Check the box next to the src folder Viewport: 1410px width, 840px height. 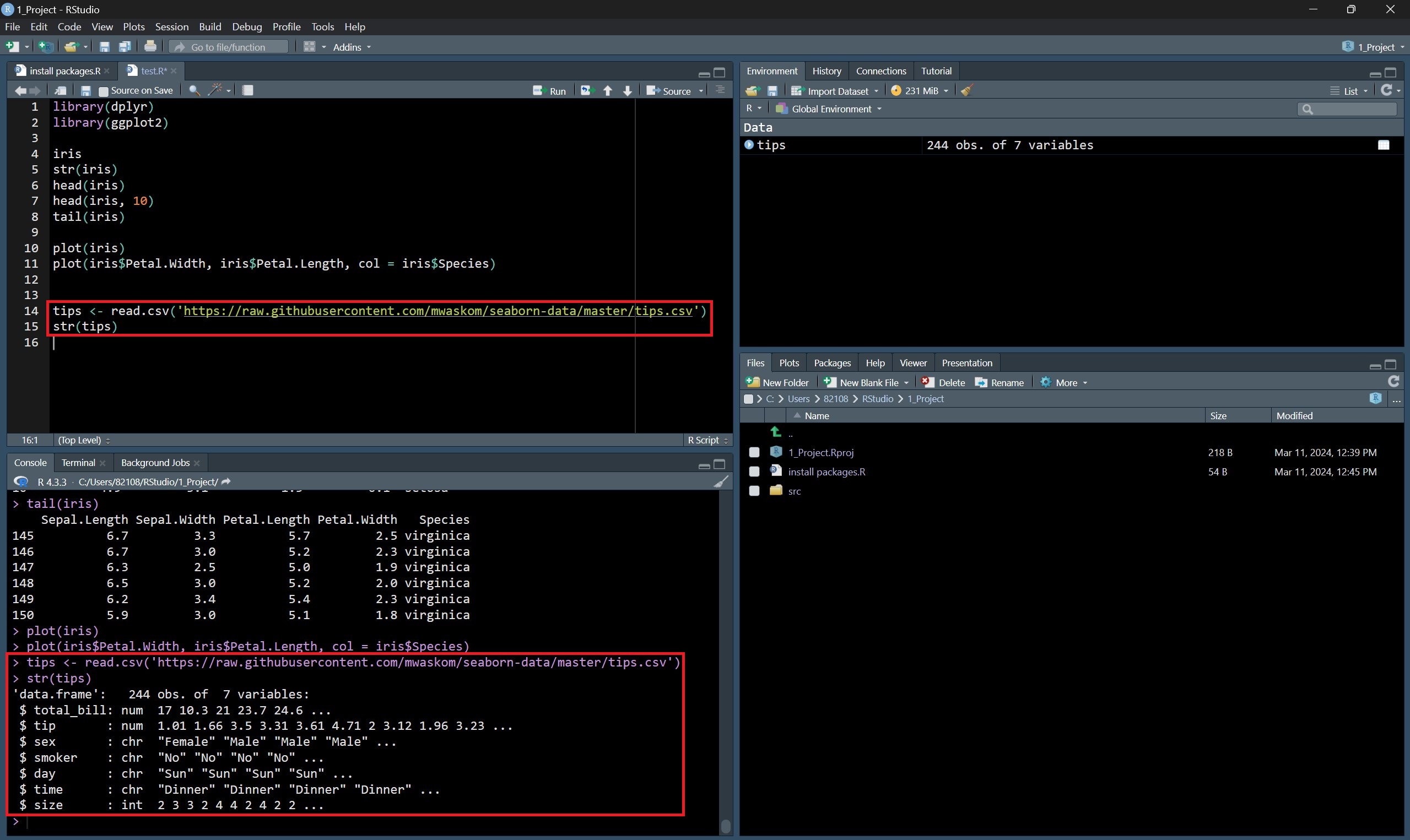tap(754, 491)
